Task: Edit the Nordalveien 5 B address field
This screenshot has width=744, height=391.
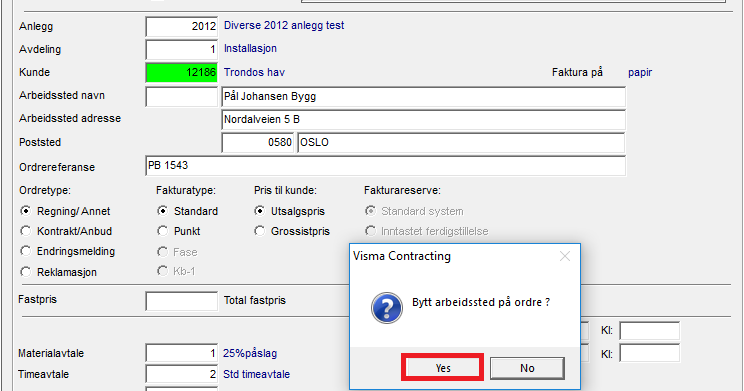Action: pos(423,120)
